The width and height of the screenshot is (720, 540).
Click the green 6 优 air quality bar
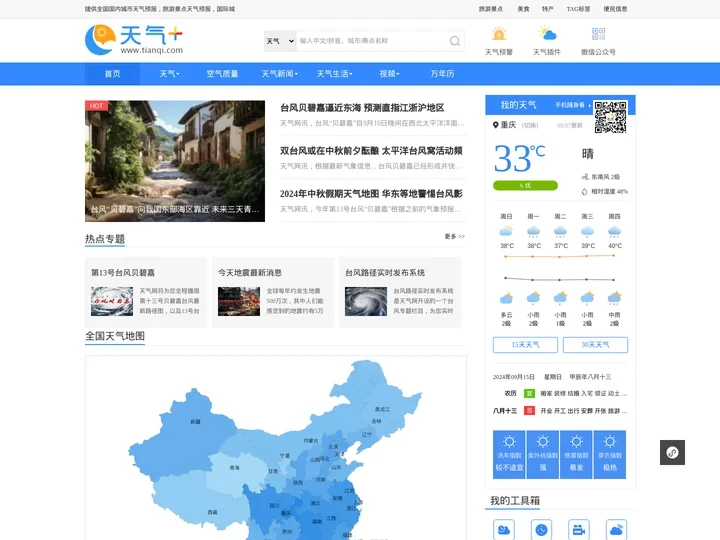click(x=525, y=186)
